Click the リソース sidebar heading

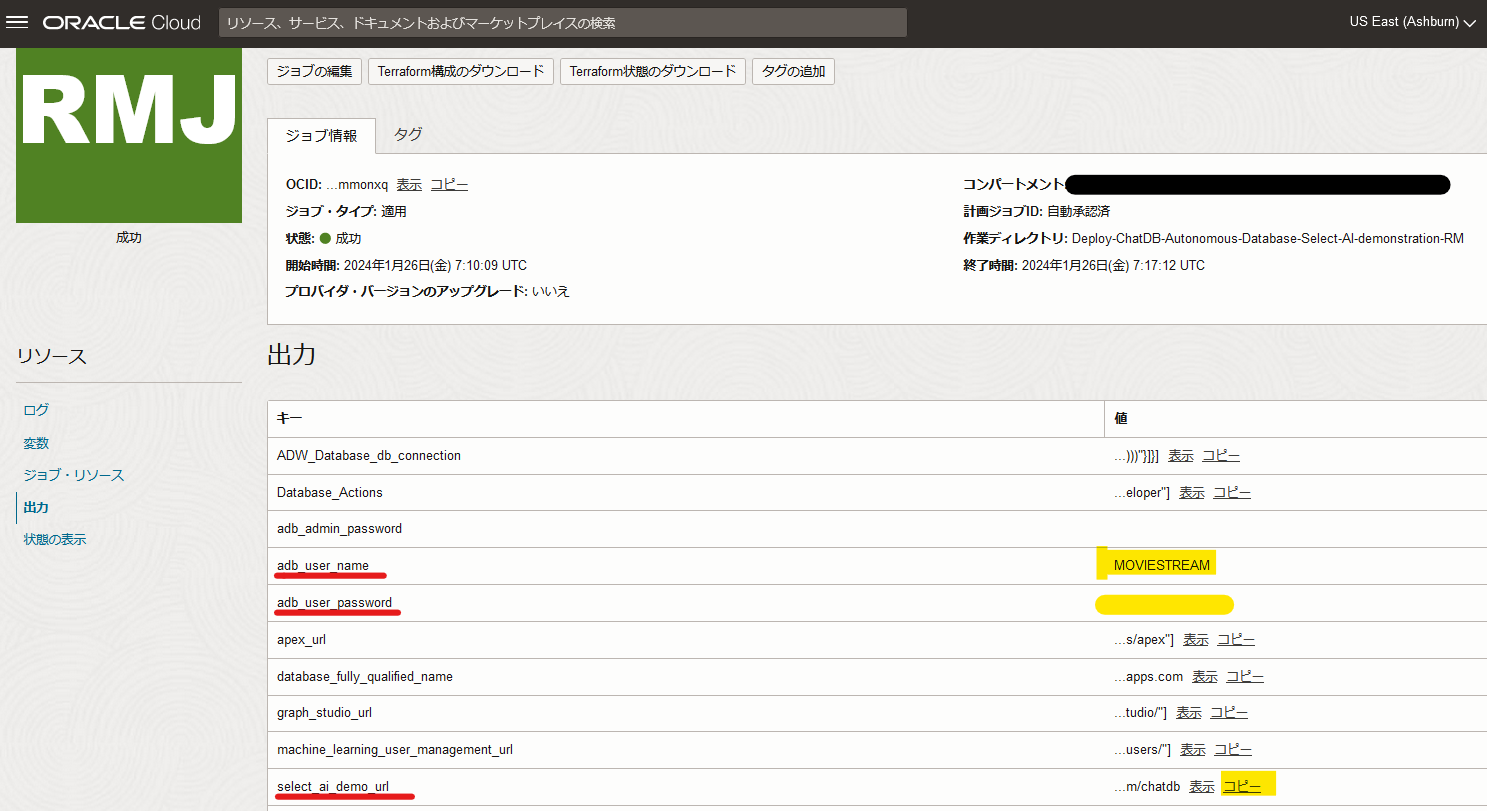tap(52, 356)
